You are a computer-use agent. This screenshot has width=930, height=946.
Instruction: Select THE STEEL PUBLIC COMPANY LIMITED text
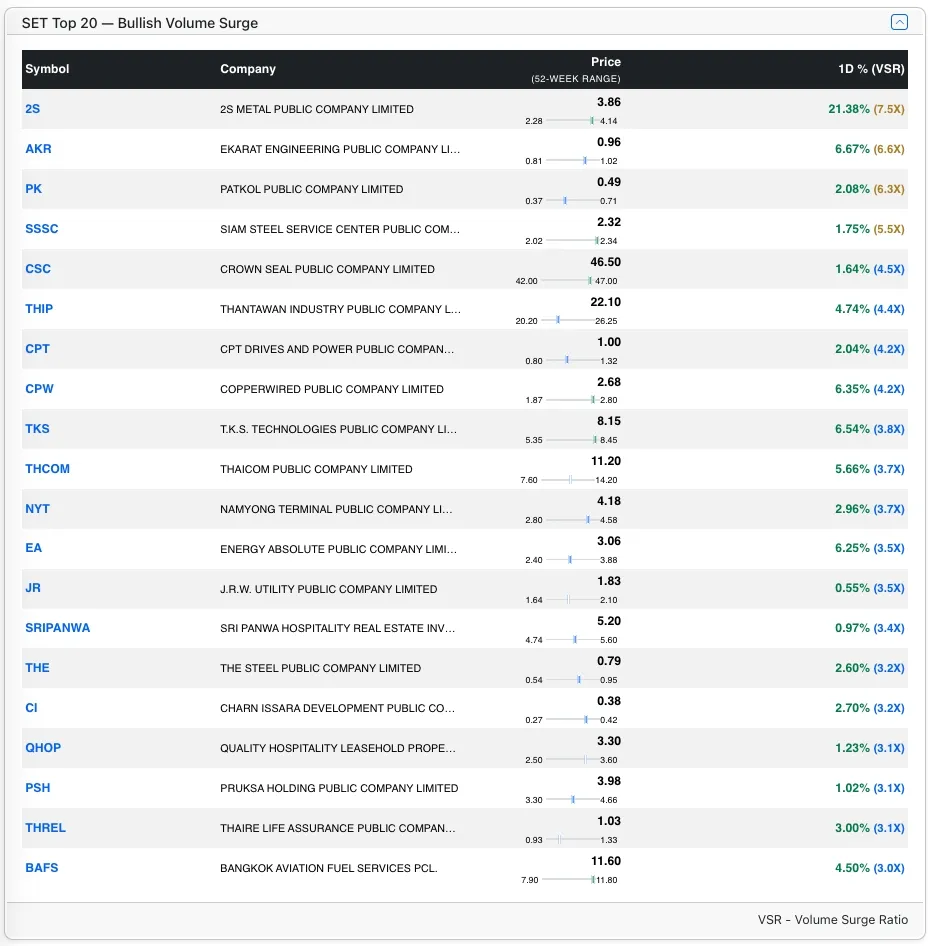320,668
